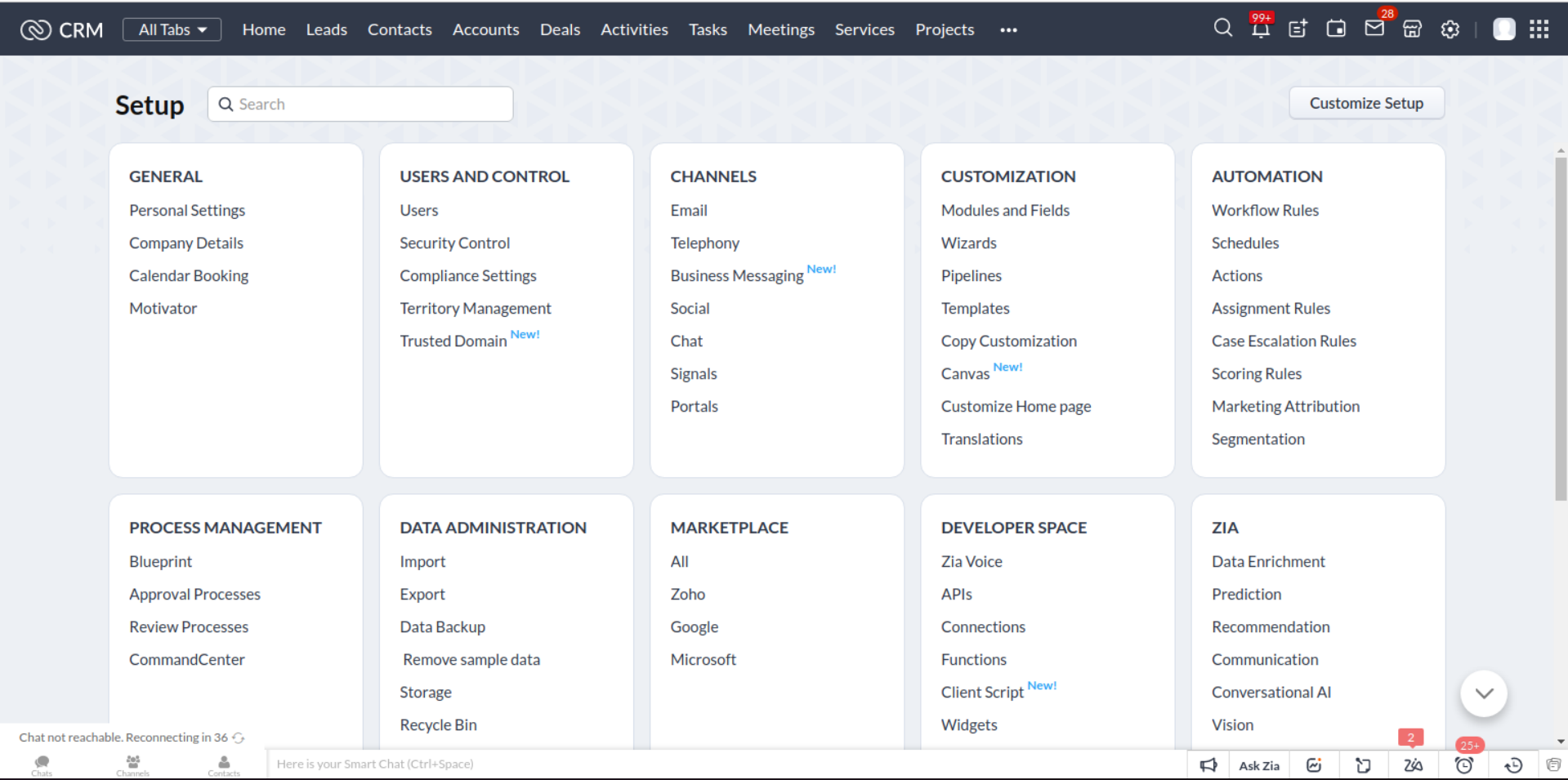Click the settings gear icon
This screenshot has height=780, width=1568.
point(1450,29)
